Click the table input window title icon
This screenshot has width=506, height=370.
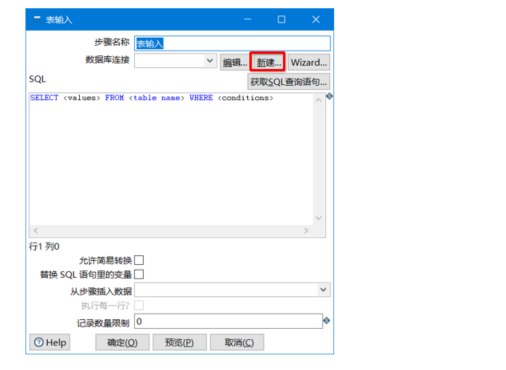tap(37, 20)
